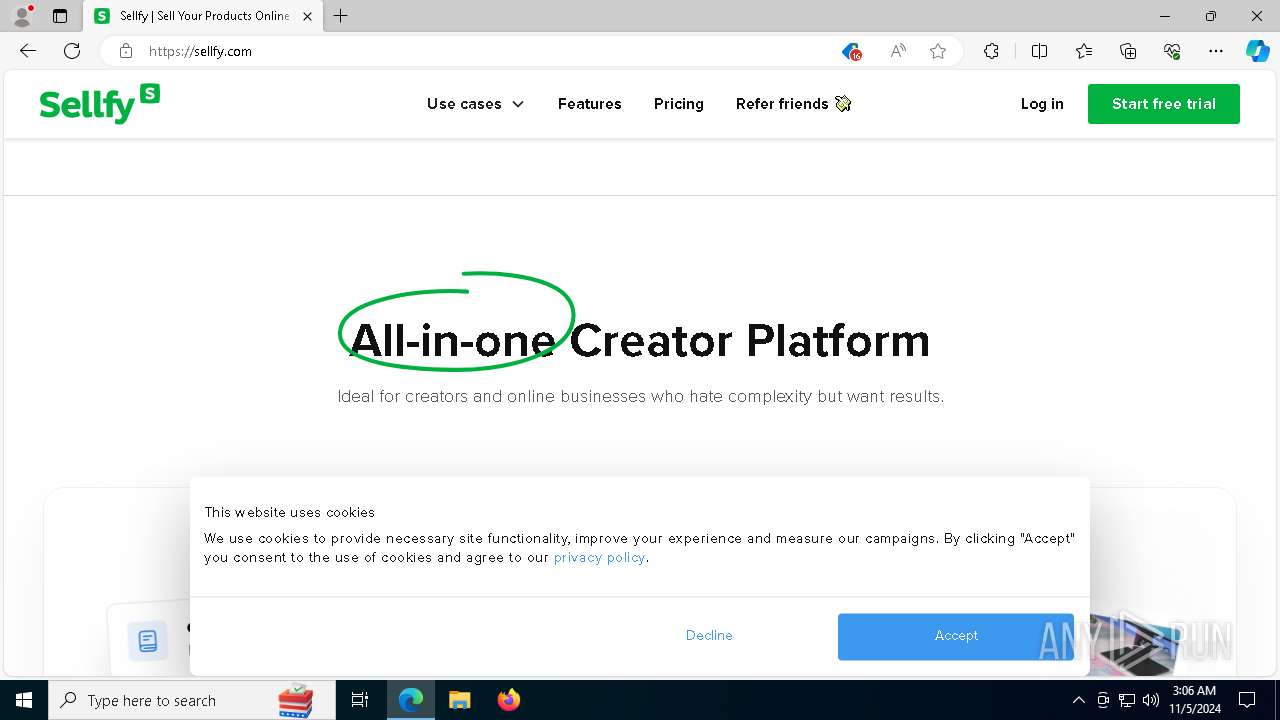This screenshot has height=720, width=1280.
Task: Click the profile avatar icon
Action: coord(22,16)
